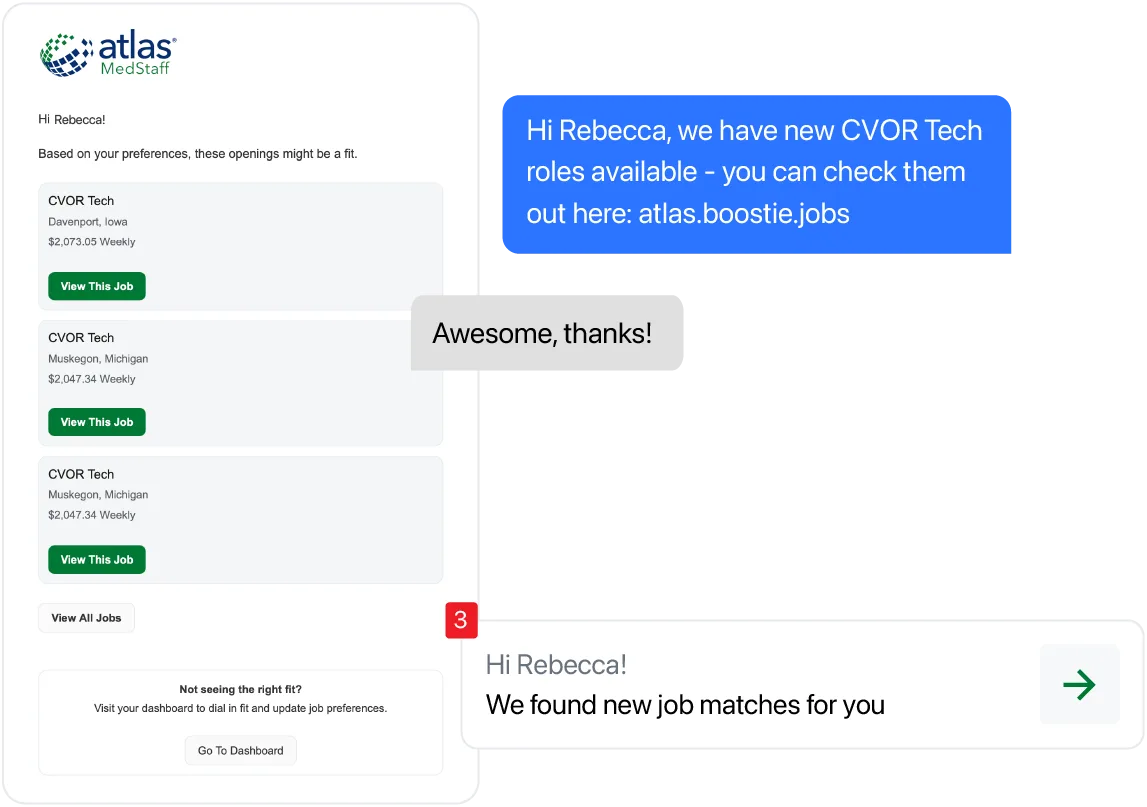Open the View All Jobs button
1147x807 pixels.
tap(86, 618)
